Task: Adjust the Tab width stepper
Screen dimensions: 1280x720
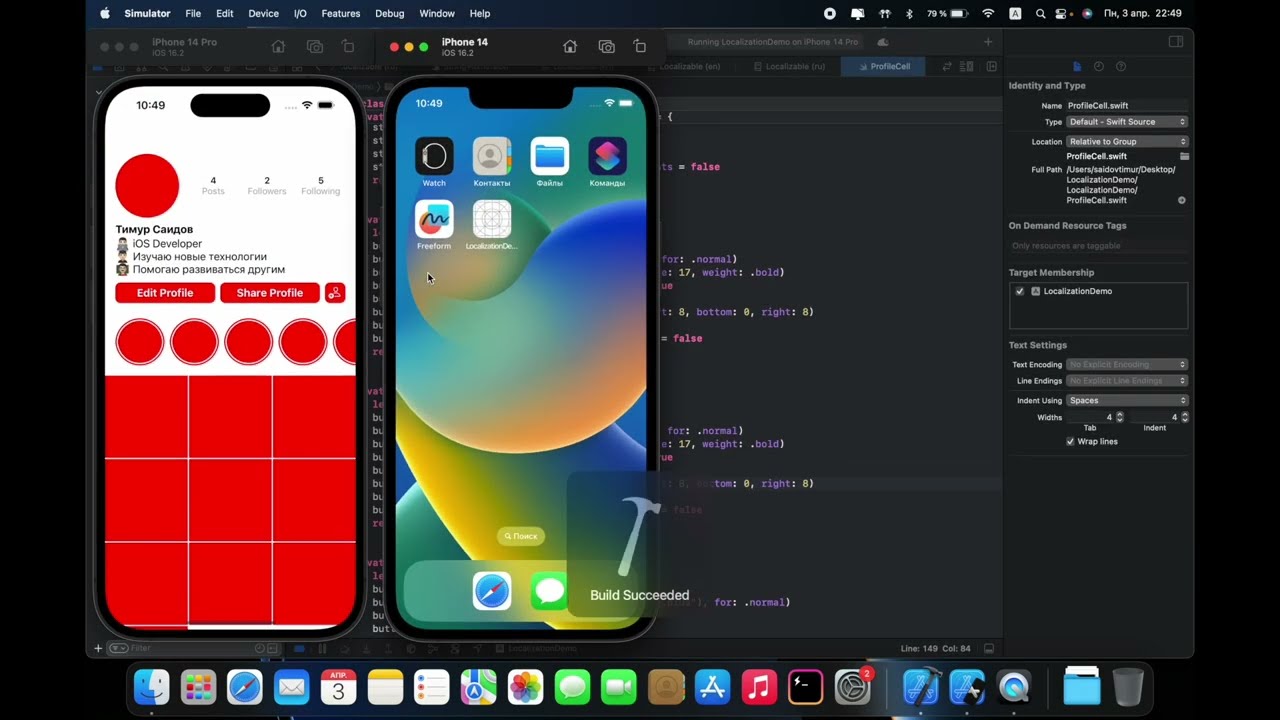Action: 1120,417
